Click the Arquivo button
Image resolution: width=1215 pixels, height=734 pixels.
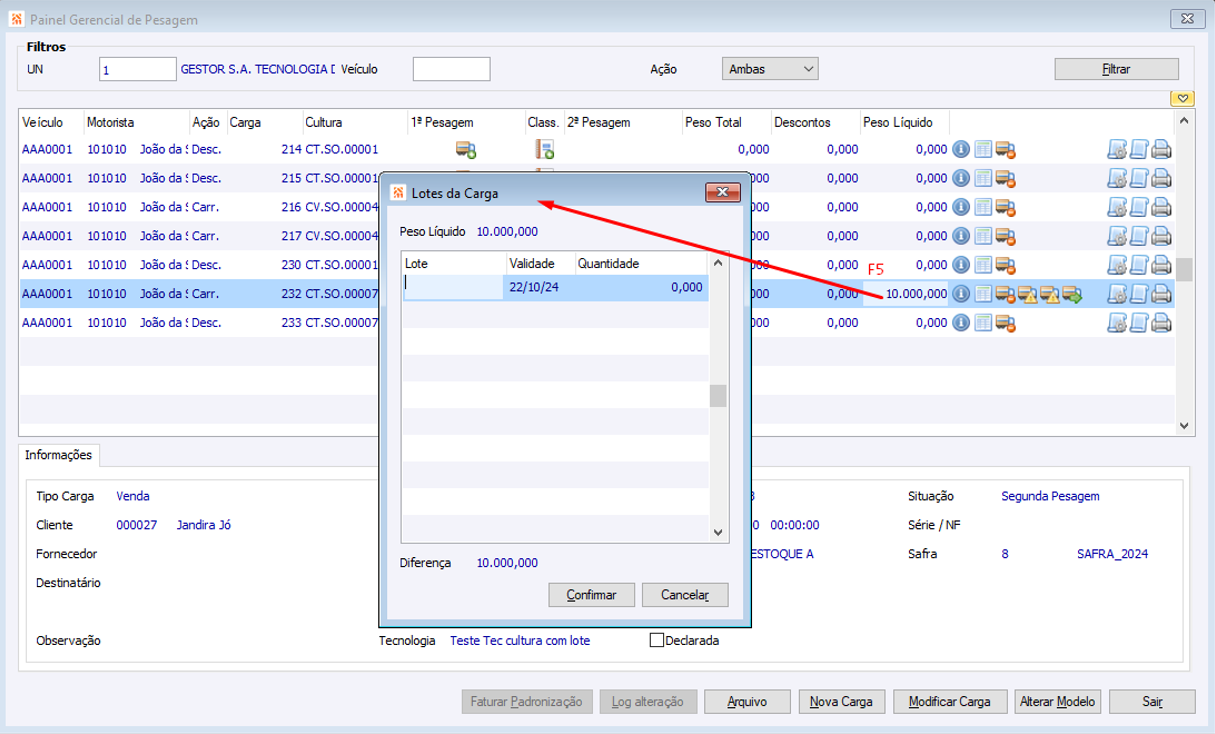tap(747, 702)
